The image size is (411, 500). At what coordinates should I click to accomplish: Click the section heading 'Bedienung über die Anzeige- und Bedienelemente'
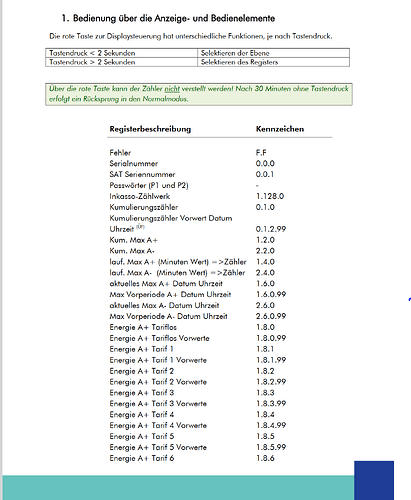click(174, 18)
